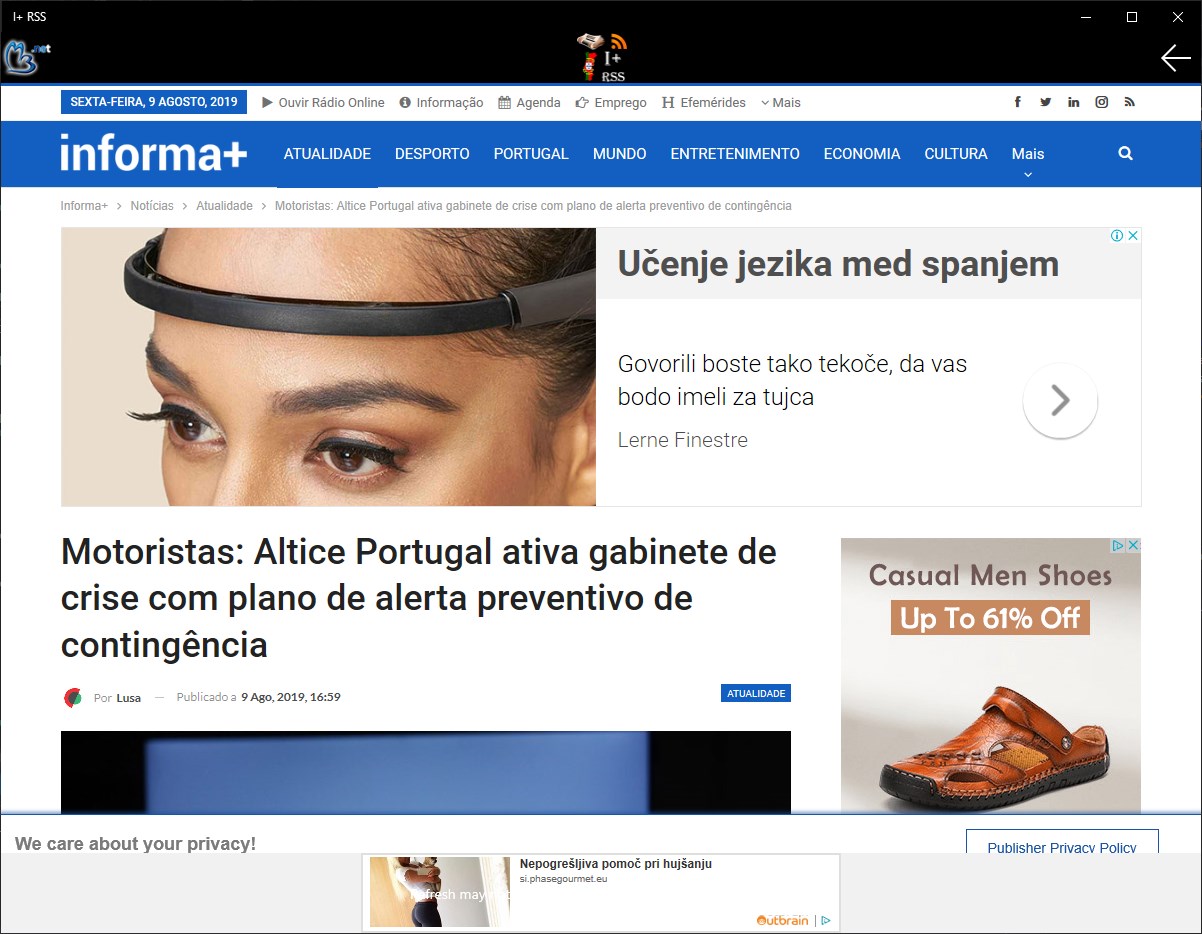The image size is (1202, 934).
Task: Go to Atualidade breadcrumb
Action: click(224, 206)
